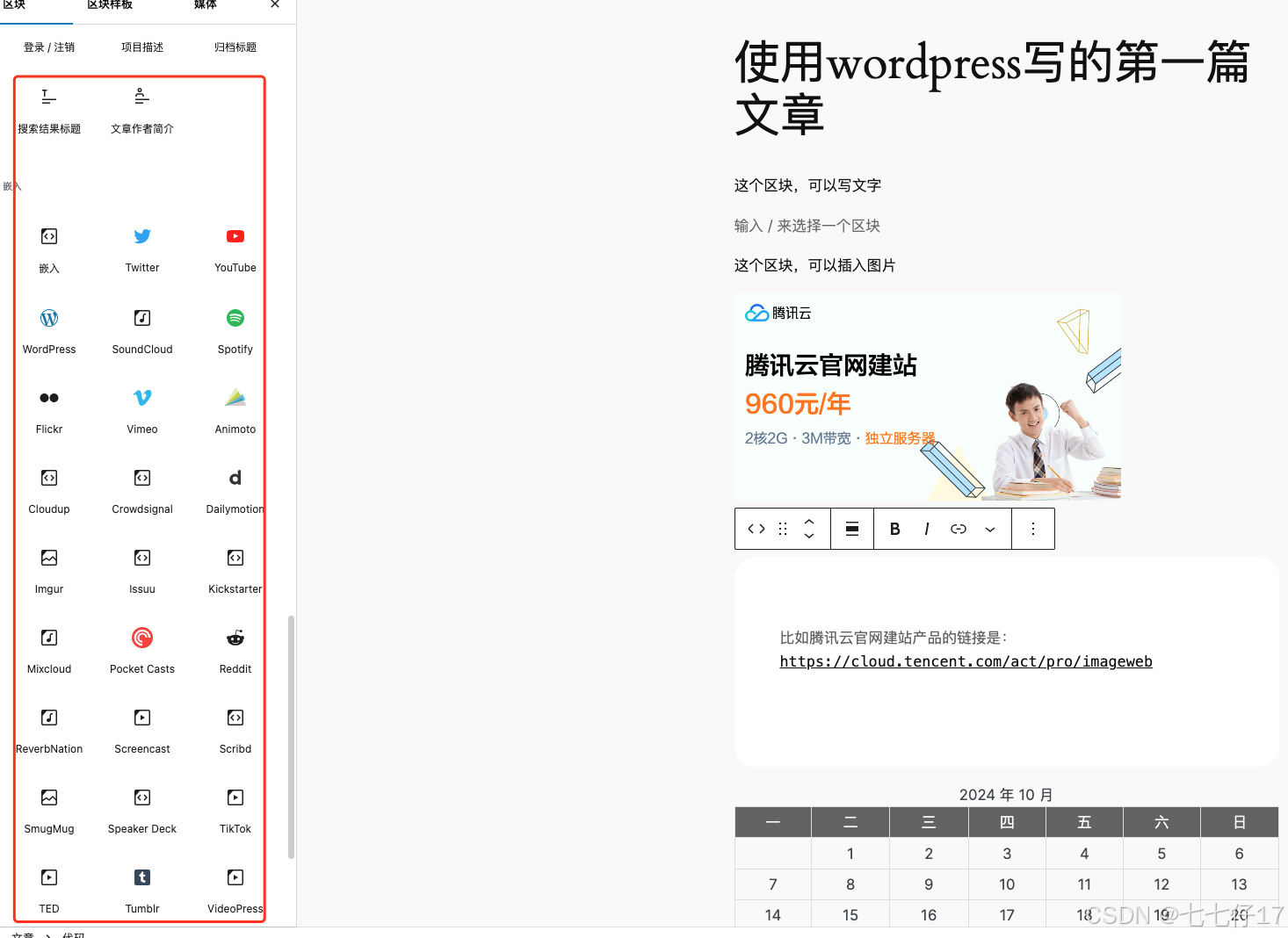This screenshot has height=938, width=1288.
Task: Click calendar date 10
Action: pos(1007,884)
